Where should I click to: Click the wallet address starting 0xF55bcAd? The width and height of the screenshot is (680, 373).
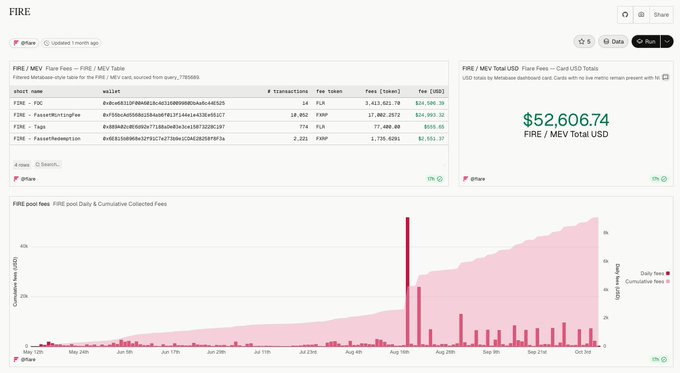pyautogui.click(x=164, y=115)
